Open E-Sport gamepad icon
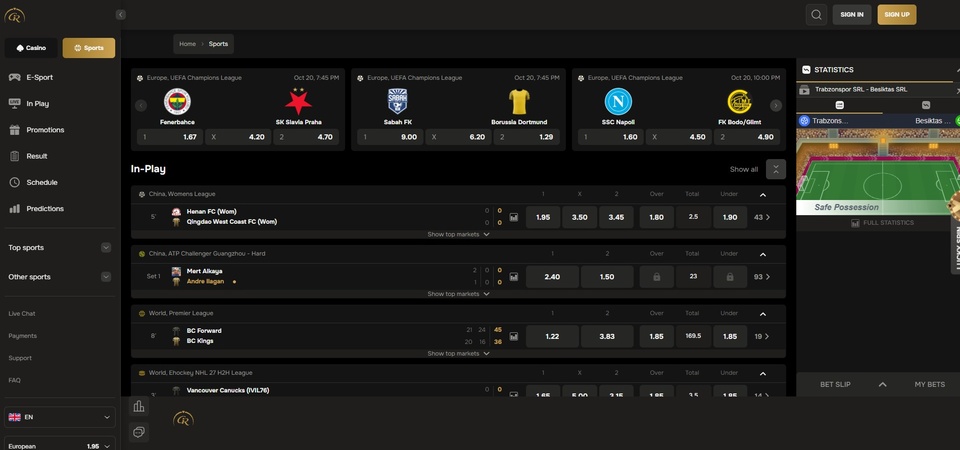The image size is (960, 450). [15, 77]
